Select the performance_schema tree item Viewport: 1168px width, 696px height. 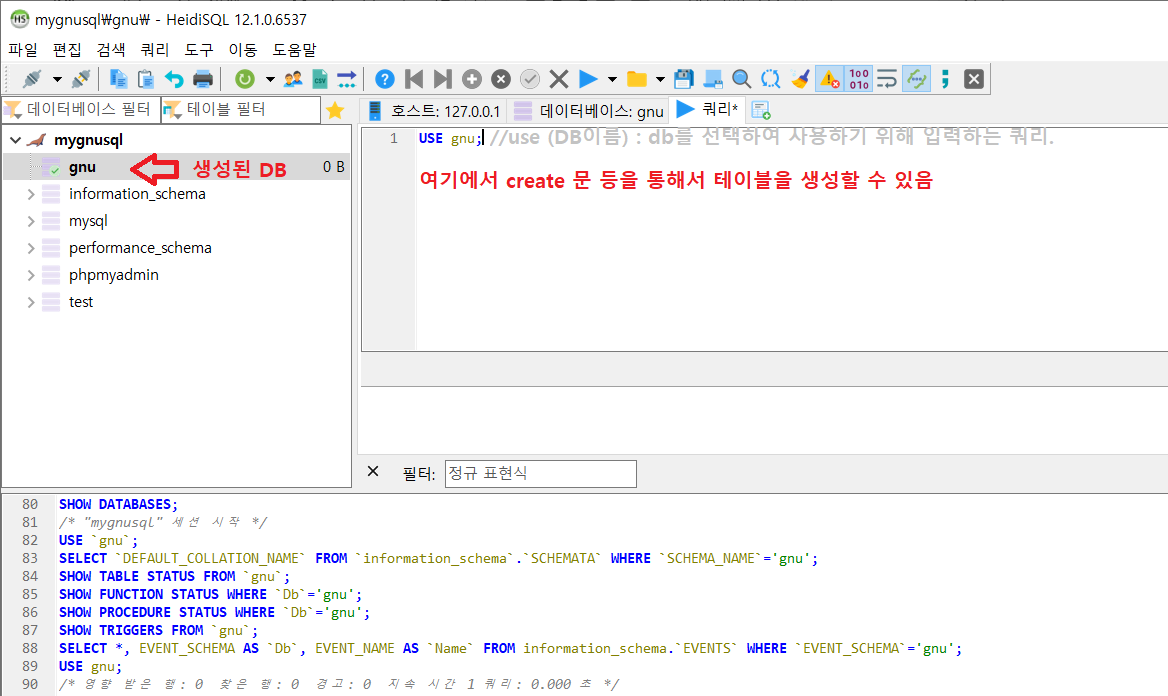pyautogui.click(x=140, y=248)
